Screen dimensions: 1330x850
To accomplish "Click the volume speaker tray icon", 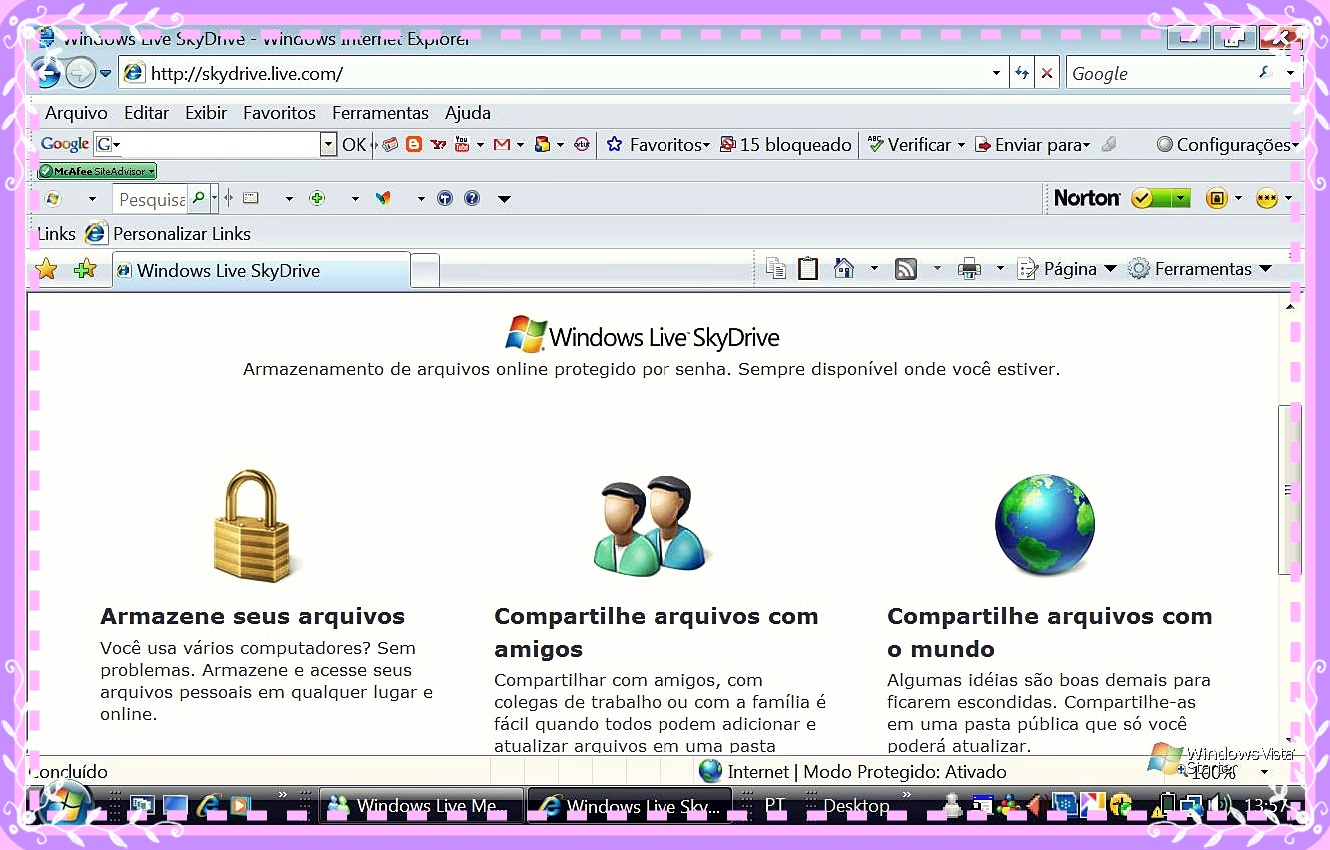I will [1217, 804].
